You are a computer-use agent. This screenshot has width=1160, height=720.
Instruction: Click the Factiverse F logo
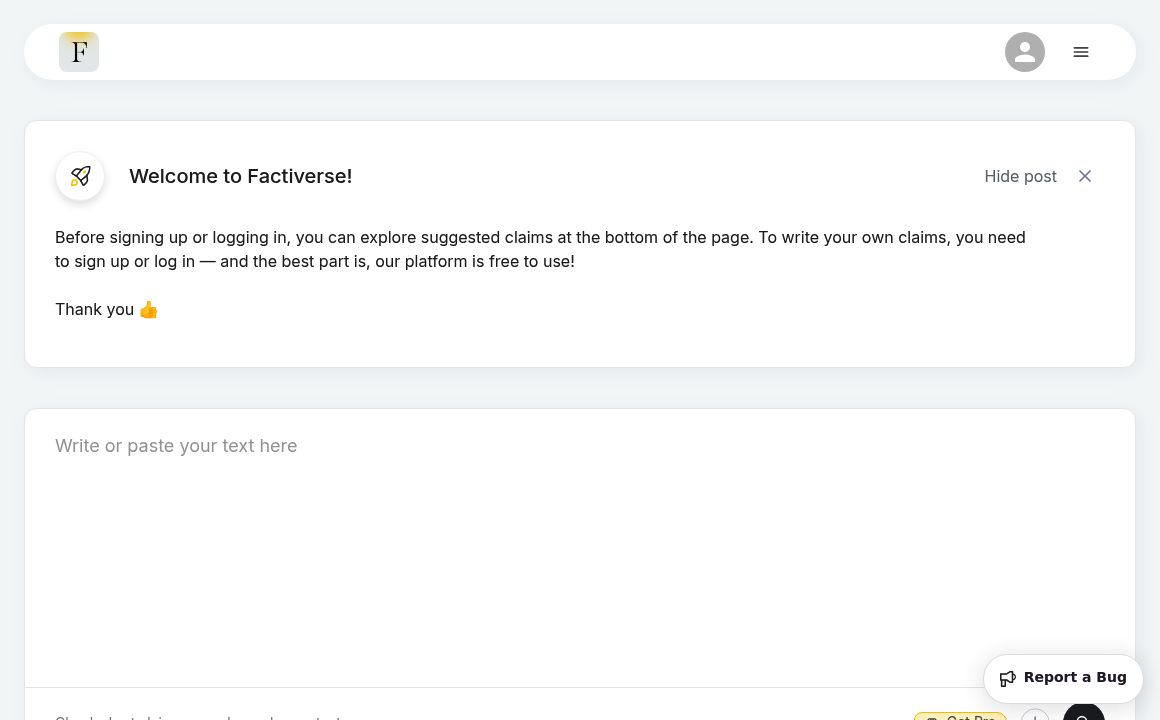[79, 52]
